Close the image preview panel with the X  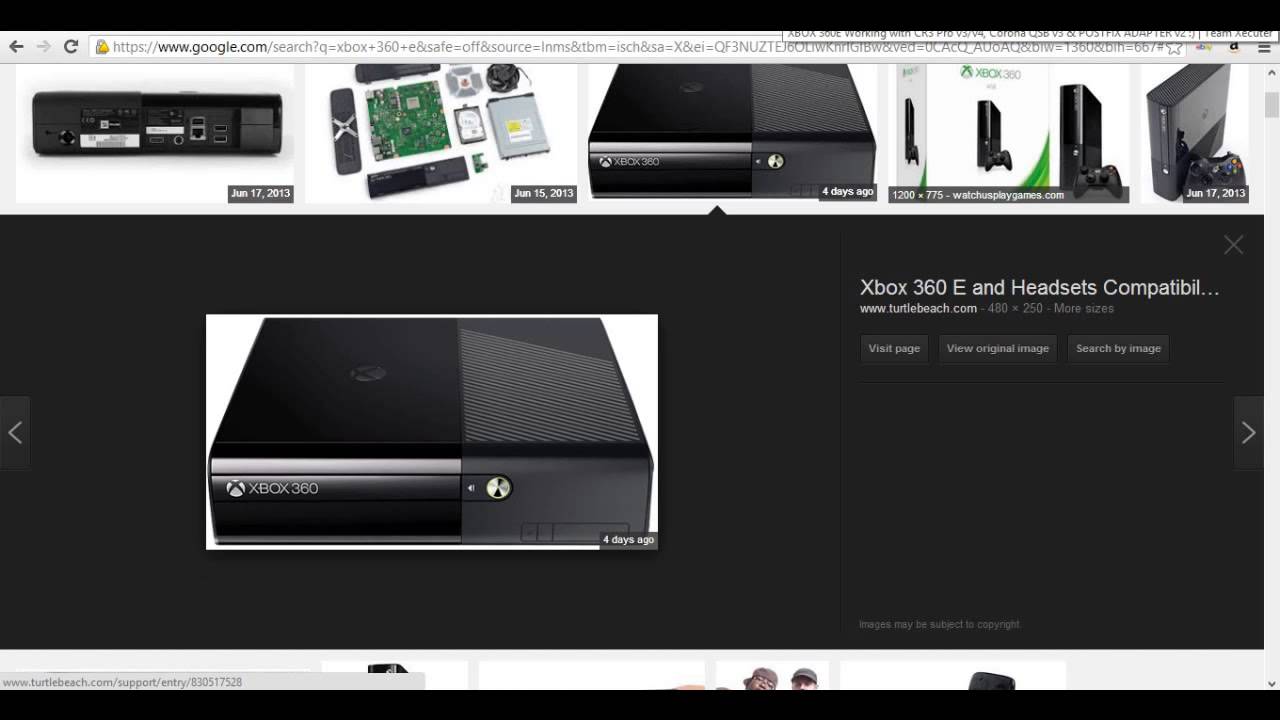[1233, 245]
